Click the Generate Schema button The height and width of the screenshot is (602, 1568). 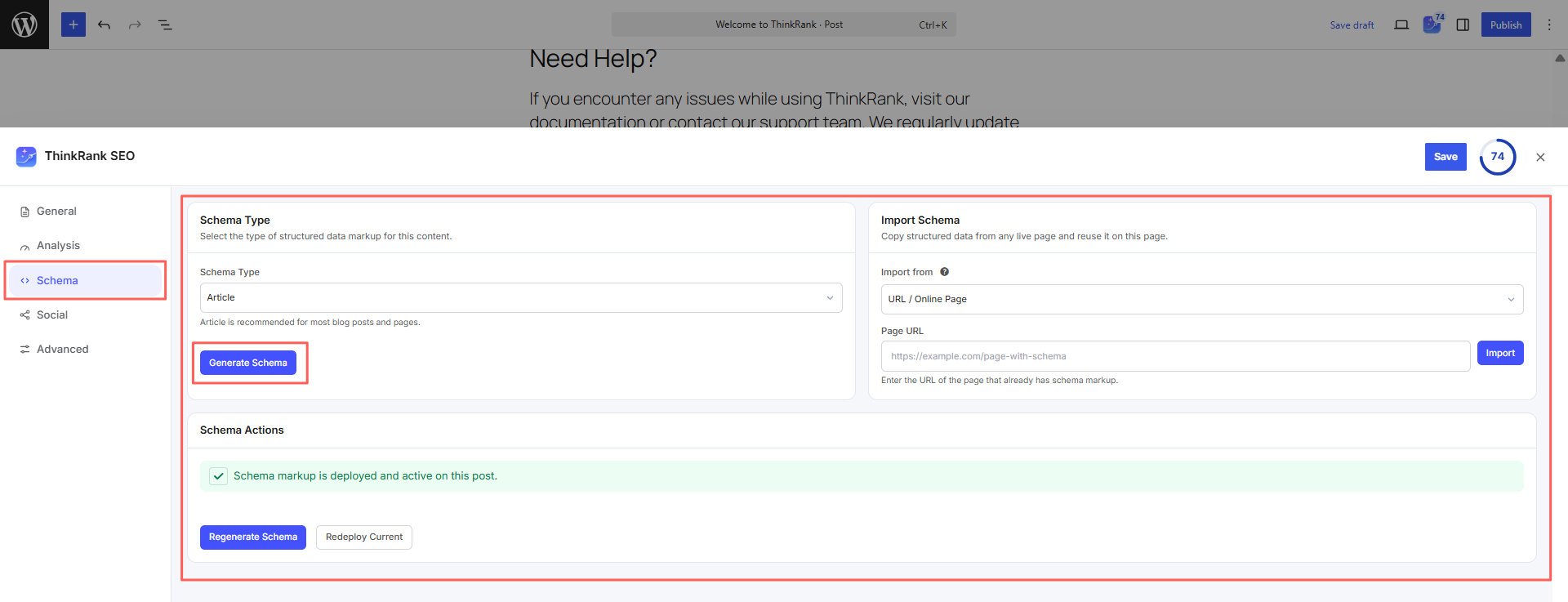pyautogui.click(x=248, y=363)
